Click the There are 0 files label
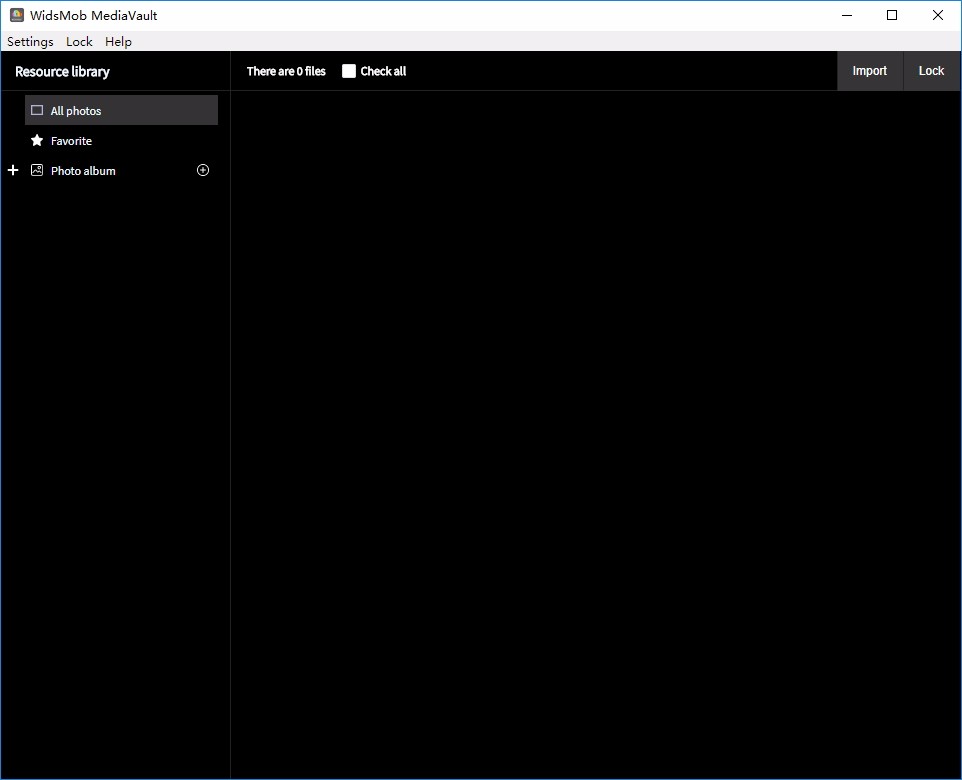The height and width of the screenshot is (780, 962). tap(286, 71)
